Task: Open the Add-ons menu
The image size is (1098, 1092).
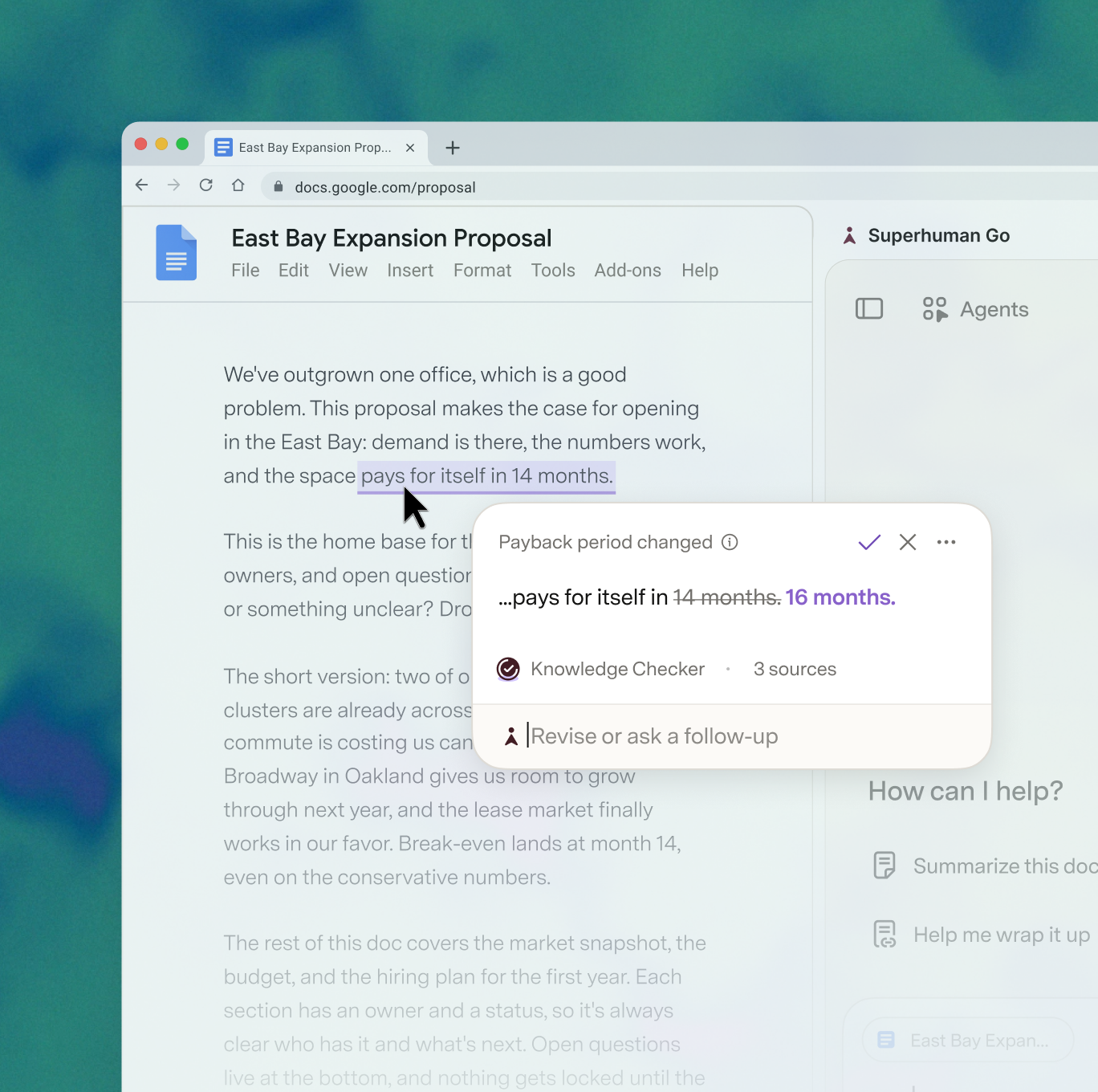Action: coord(628,271)
